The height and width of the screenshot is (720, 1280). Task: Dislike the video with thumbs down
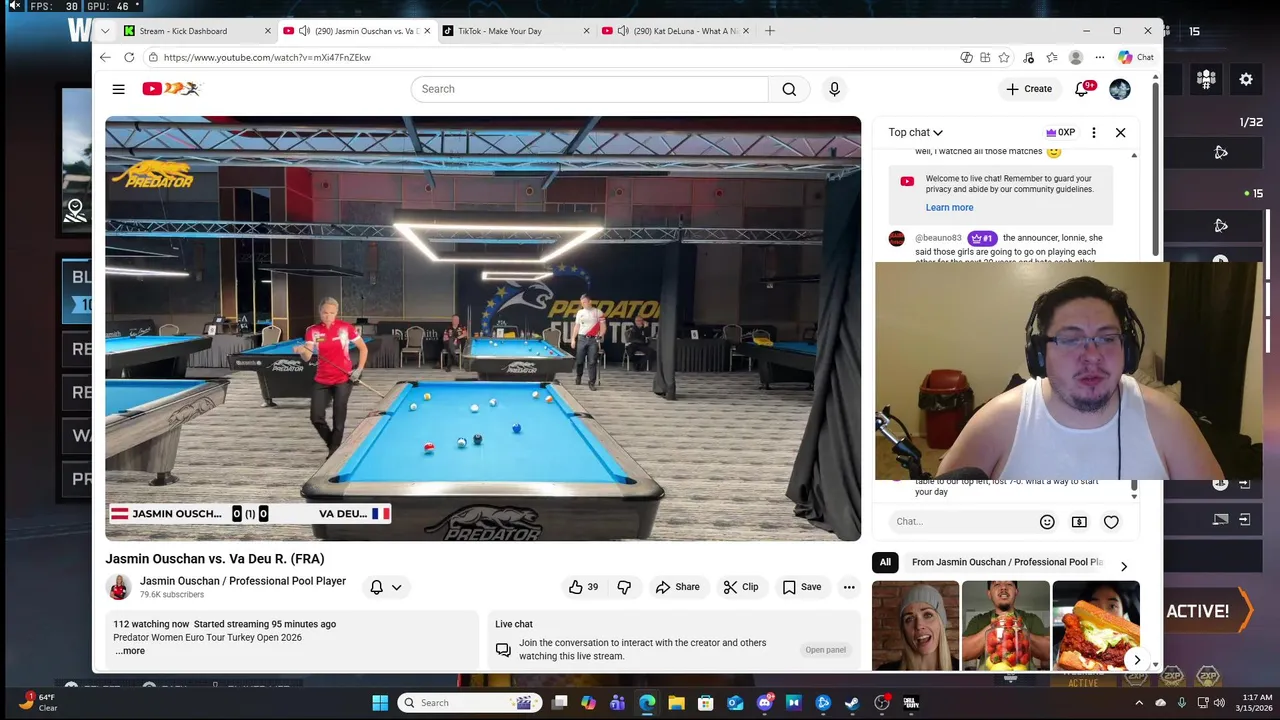pyautogui.click(x=624, y=587)
